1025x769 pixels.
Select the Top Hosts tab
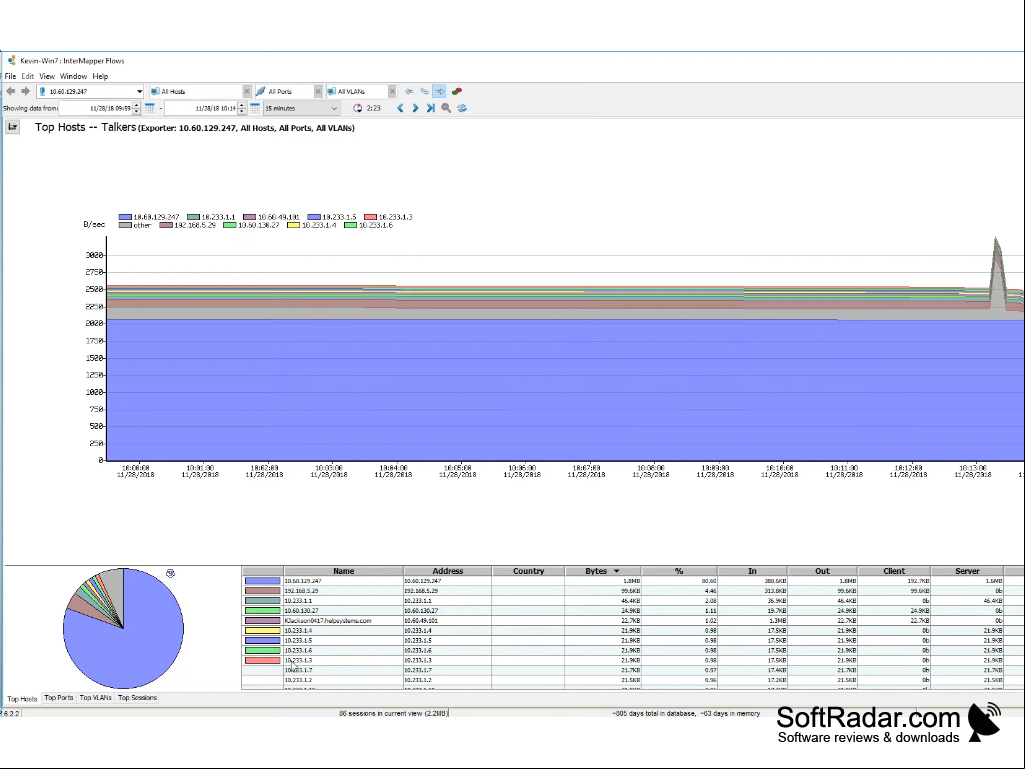click(22, 698)
